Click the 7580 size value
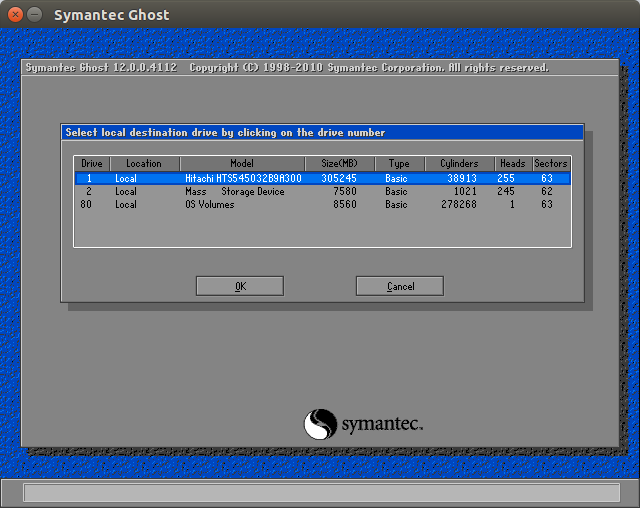This screenshot has height=508, width=640. [344, 191]
